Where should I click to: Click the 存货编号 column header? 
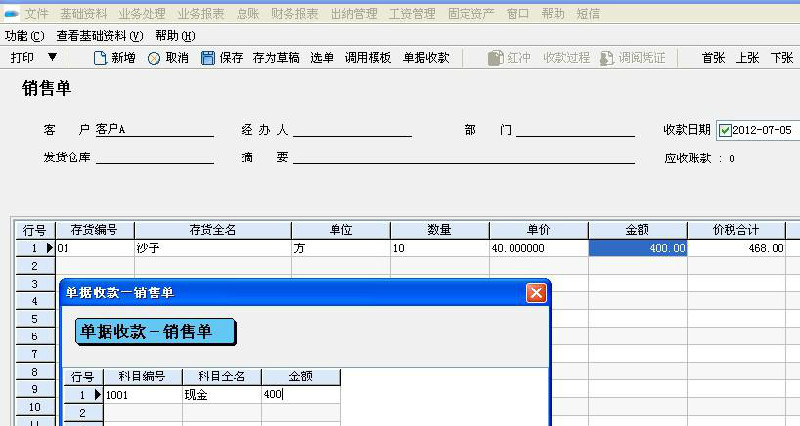click(x=95, y=230)
